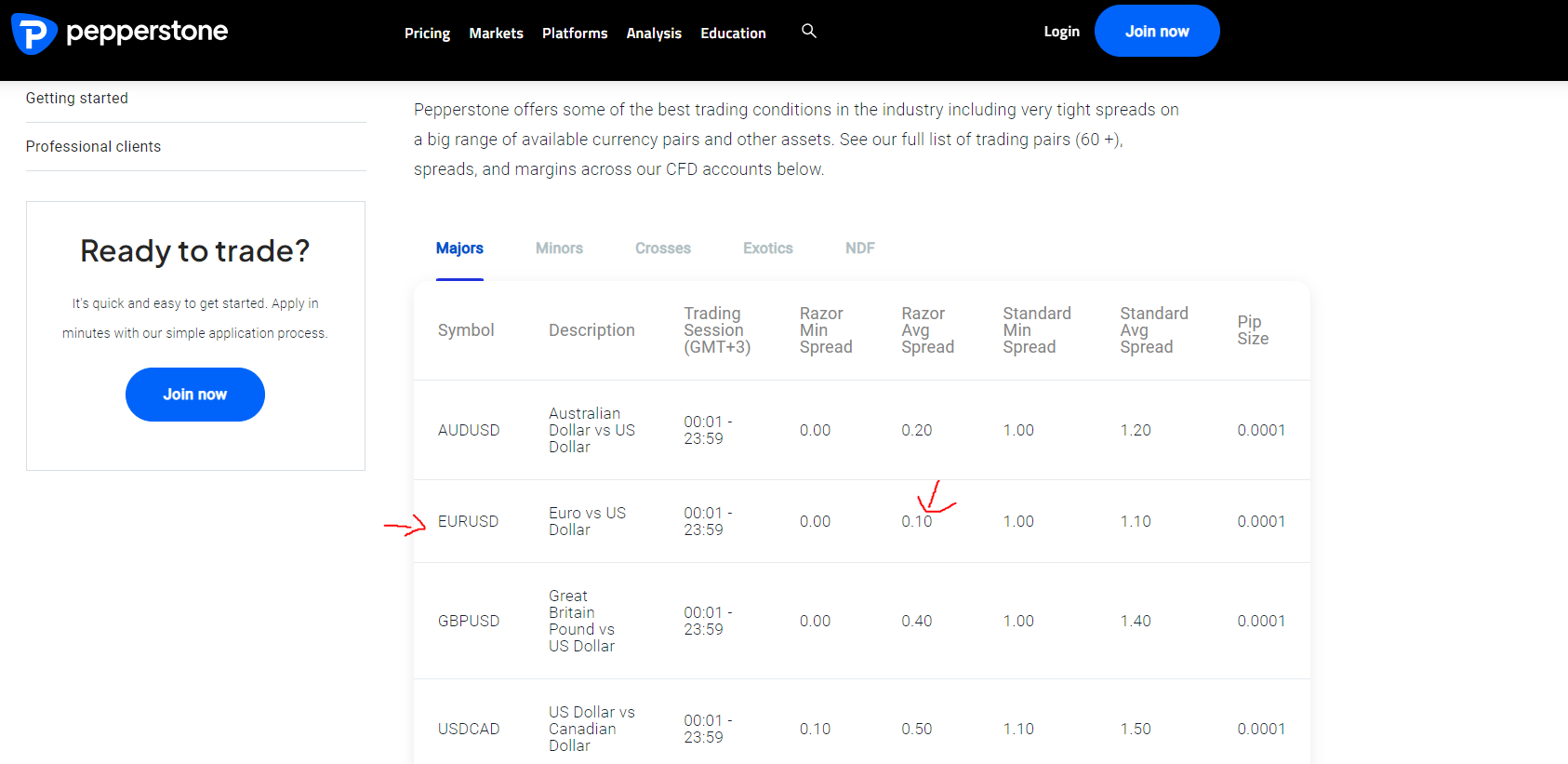The height and width of the screenshot is (764, 1568).
Task: Open the search magnifier icon
Action: pyautogui.click(x=809, y=31)
